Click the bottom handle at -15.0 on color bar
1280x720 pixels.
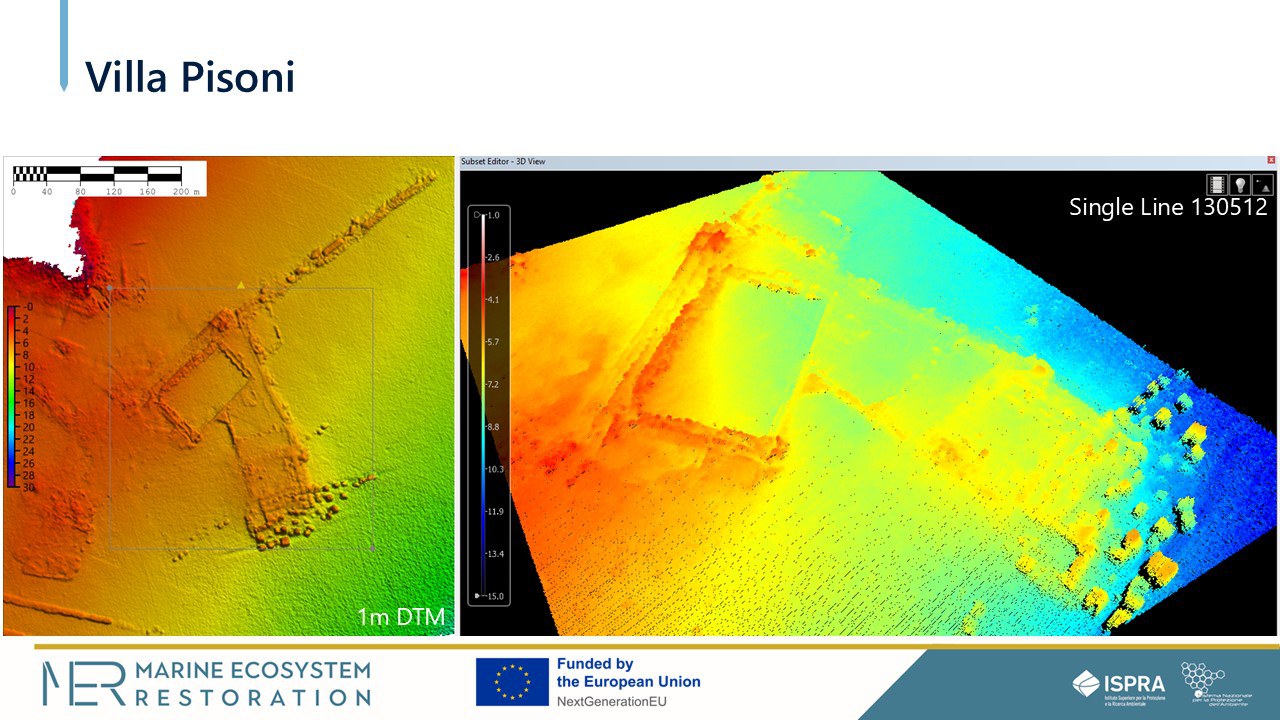[478, 596]
